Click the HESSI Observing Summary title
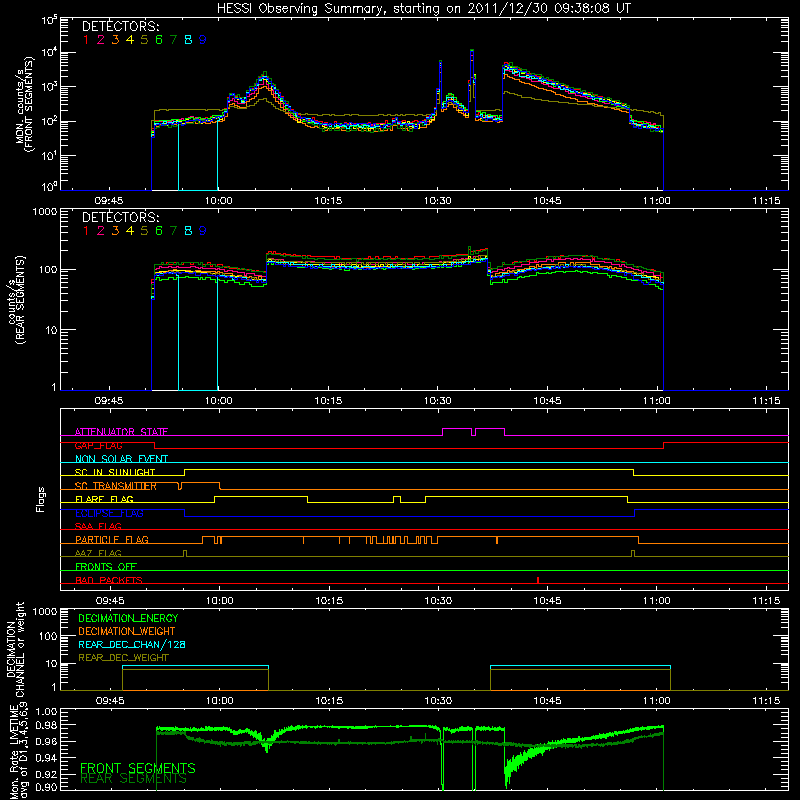The image size is (800, 800). tap(423, 9)
